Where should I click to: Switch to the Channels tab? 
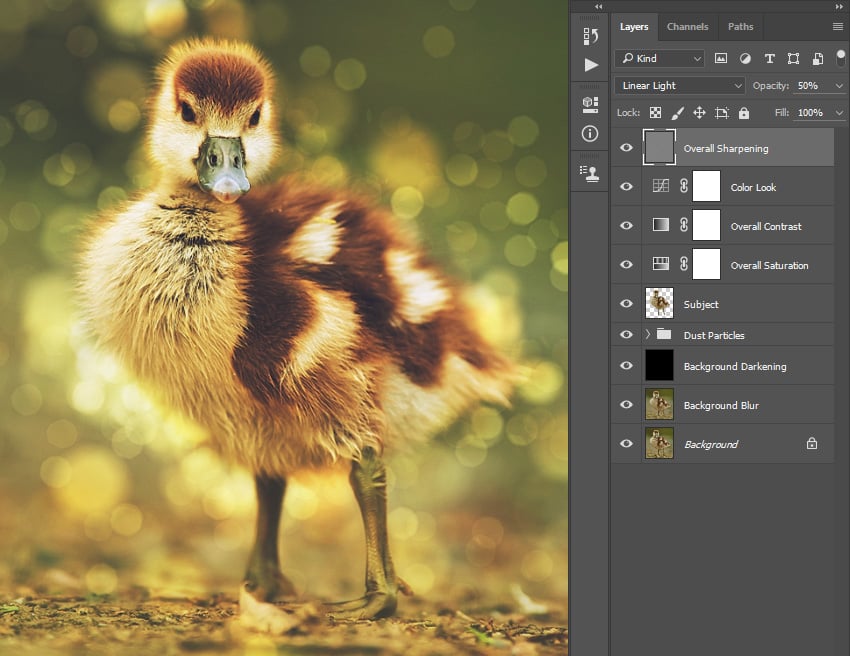pos(688,27)
